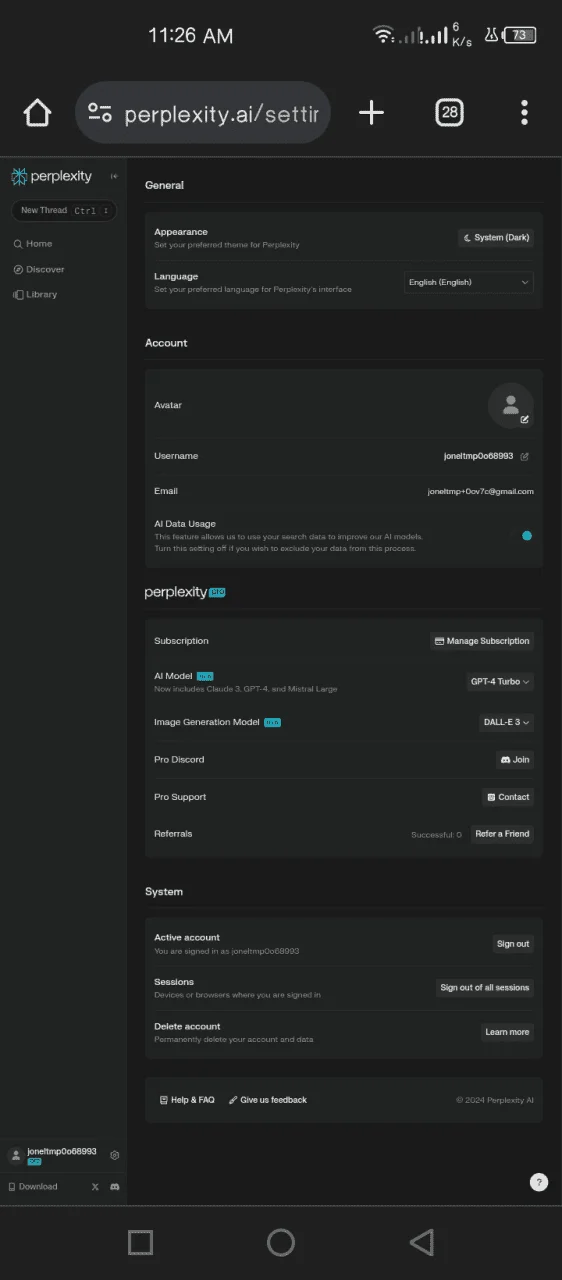Image resolution: width=562 pixels, height=1280 pixels.
Task: Open a new browser tab with plus icon
Action: pos(371,113)
